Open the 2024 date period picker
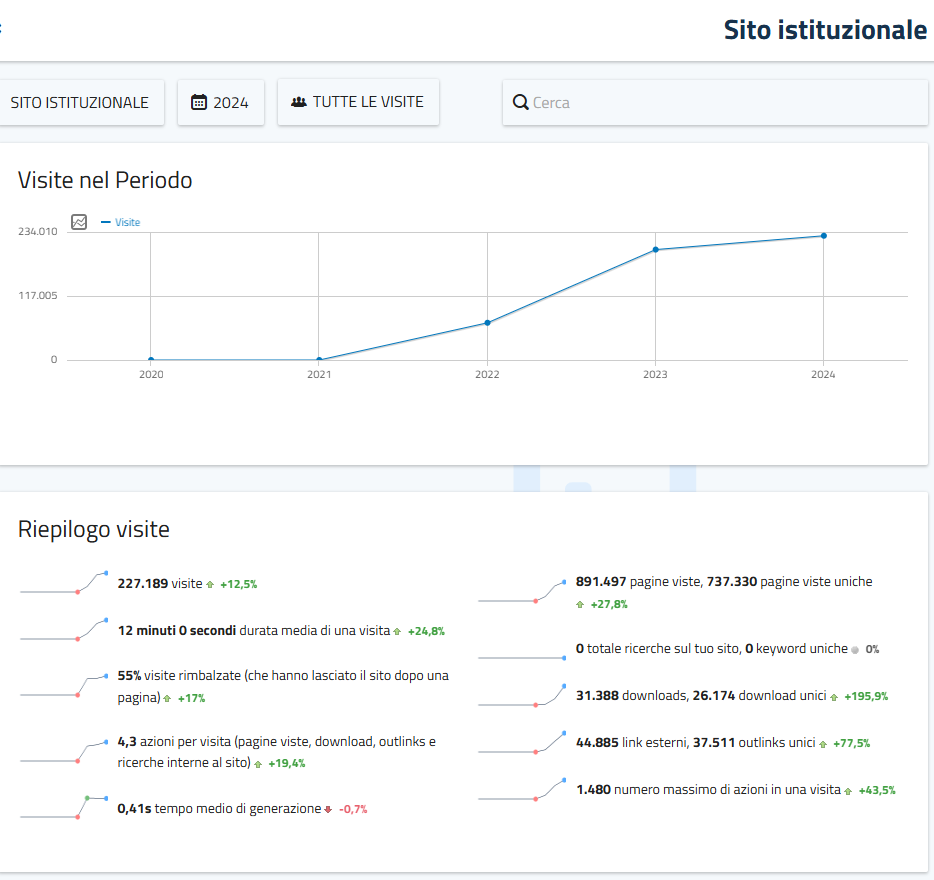Viewport: 934px width, 880px height. (221, 102)
